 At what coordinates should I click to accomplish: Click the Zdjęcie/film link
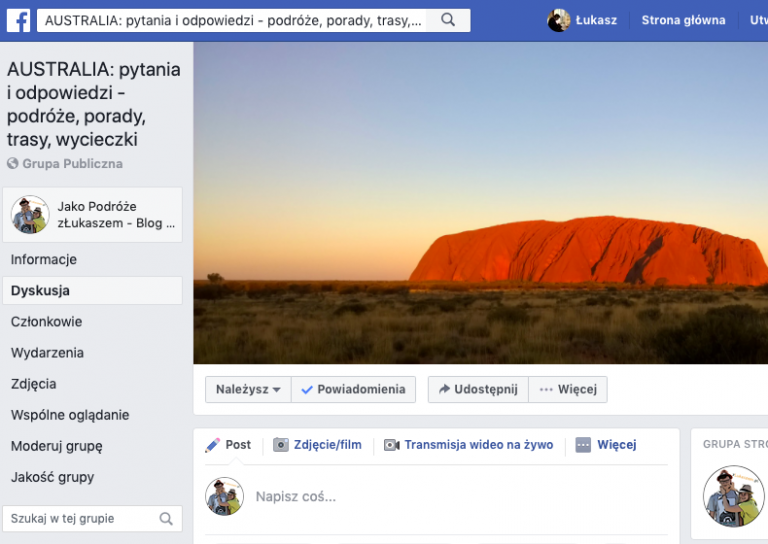coord(328,445)
